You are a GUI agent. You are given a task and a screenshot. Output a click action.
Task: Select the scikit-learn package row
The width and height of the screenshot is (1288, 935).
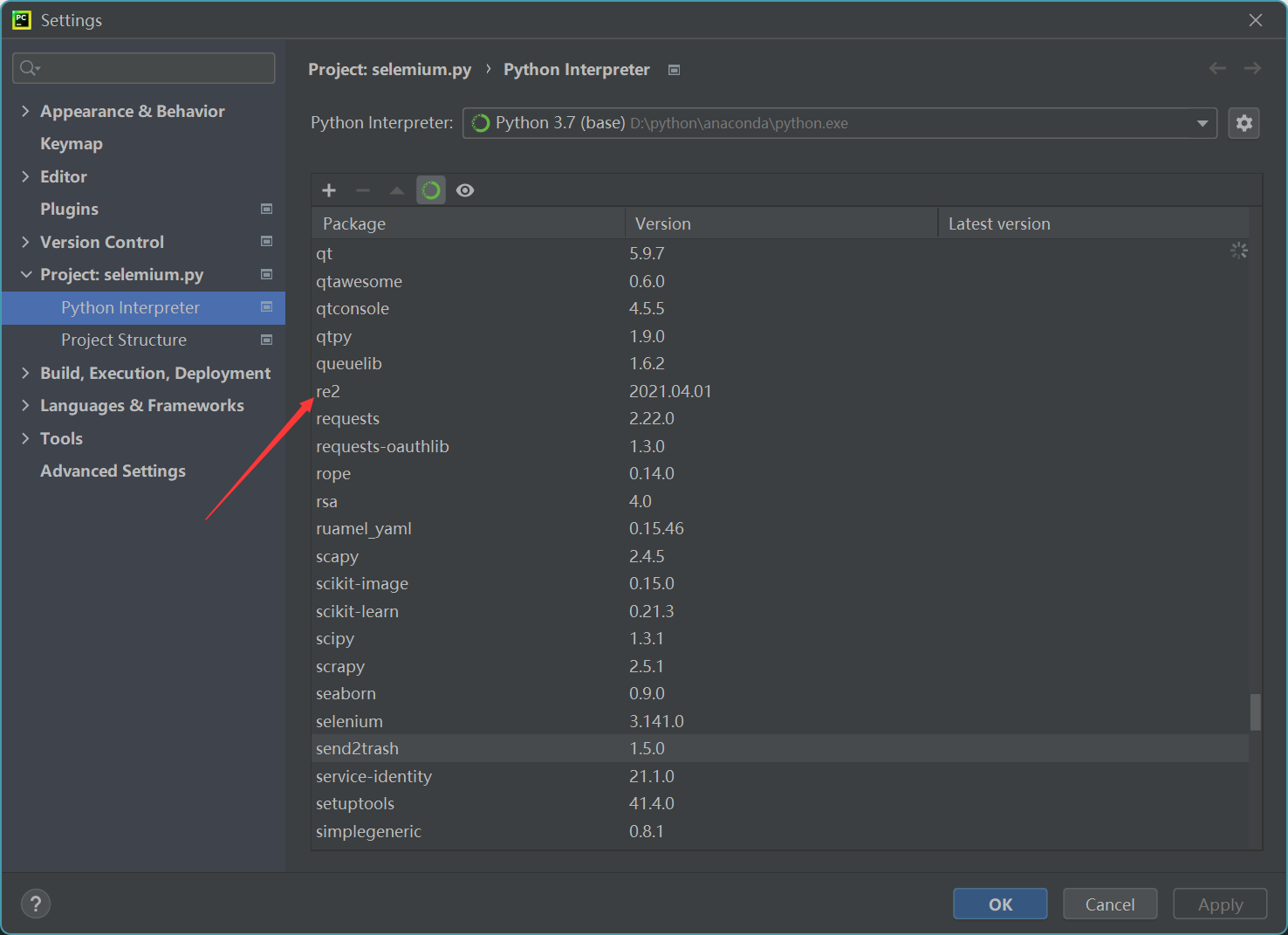pyautogui.click(x=780, y=611)
